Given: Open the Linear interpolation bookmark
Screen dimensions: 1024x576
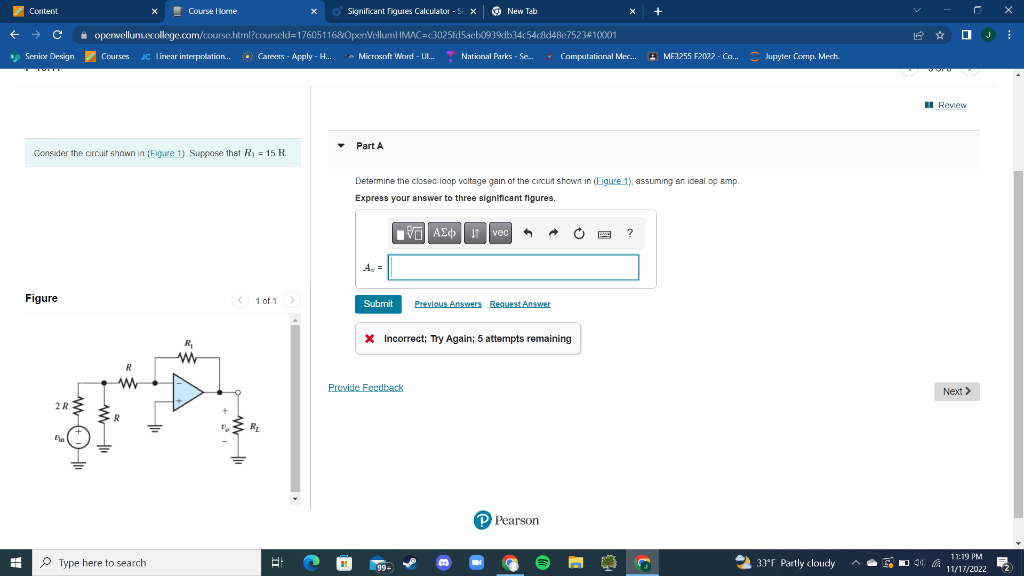Looking at the screenshot, I should tap(186, 56).
